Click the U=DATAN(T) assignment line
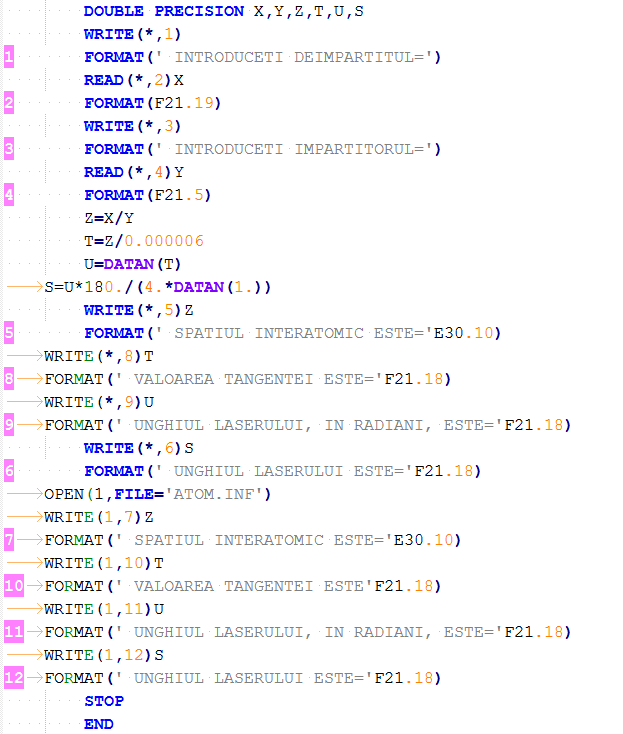Screen dimensions: 623x734 point(133,264)
